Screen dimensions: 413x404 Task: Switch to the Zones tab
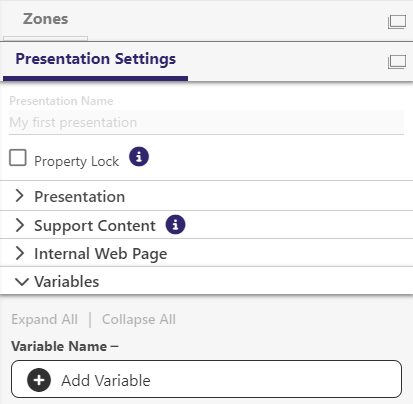click(x=46, y=19)
